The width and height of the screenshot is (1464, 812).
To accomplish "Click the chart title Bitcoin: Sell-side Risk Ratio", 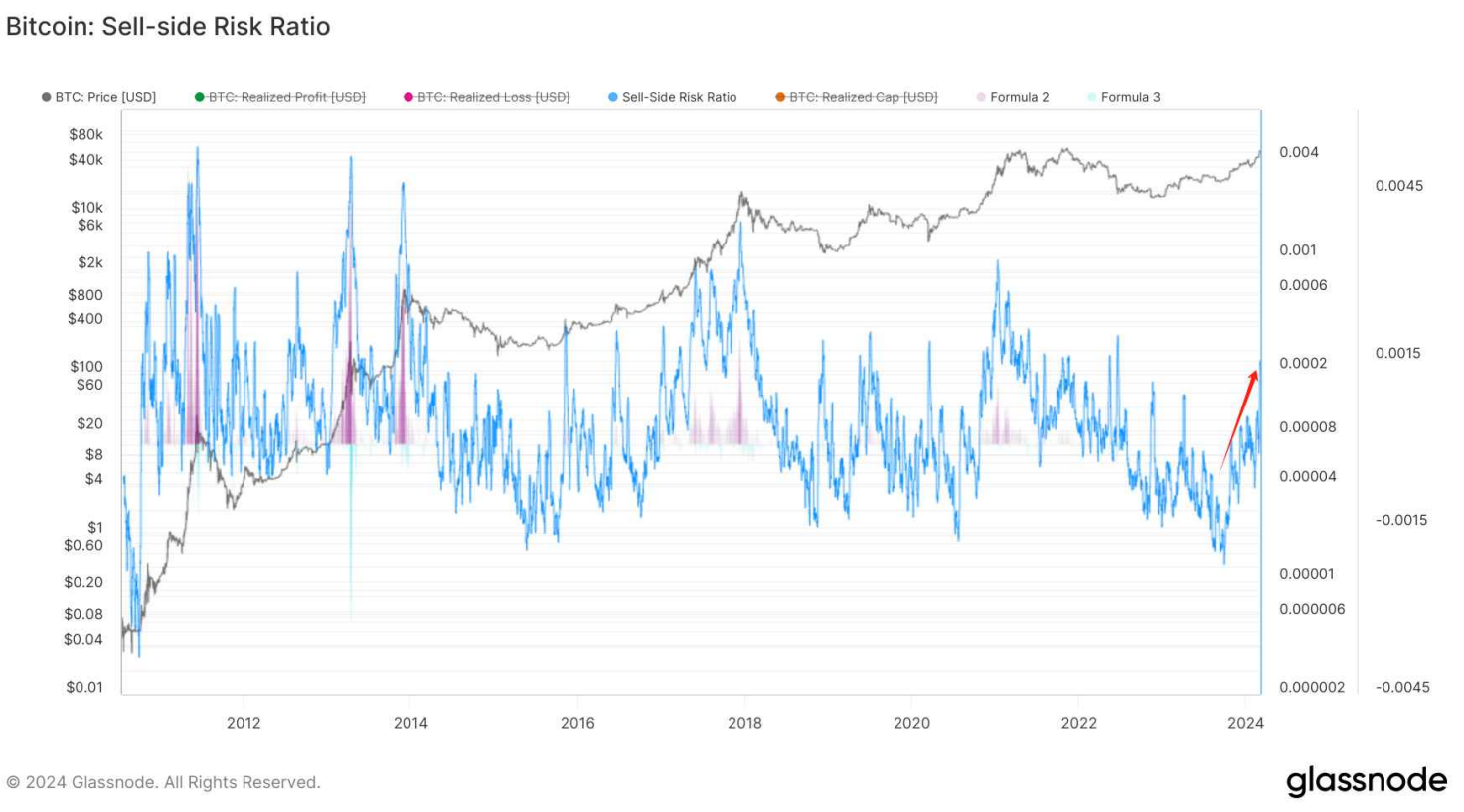I will pyautogui.click(x=168, y=27).
